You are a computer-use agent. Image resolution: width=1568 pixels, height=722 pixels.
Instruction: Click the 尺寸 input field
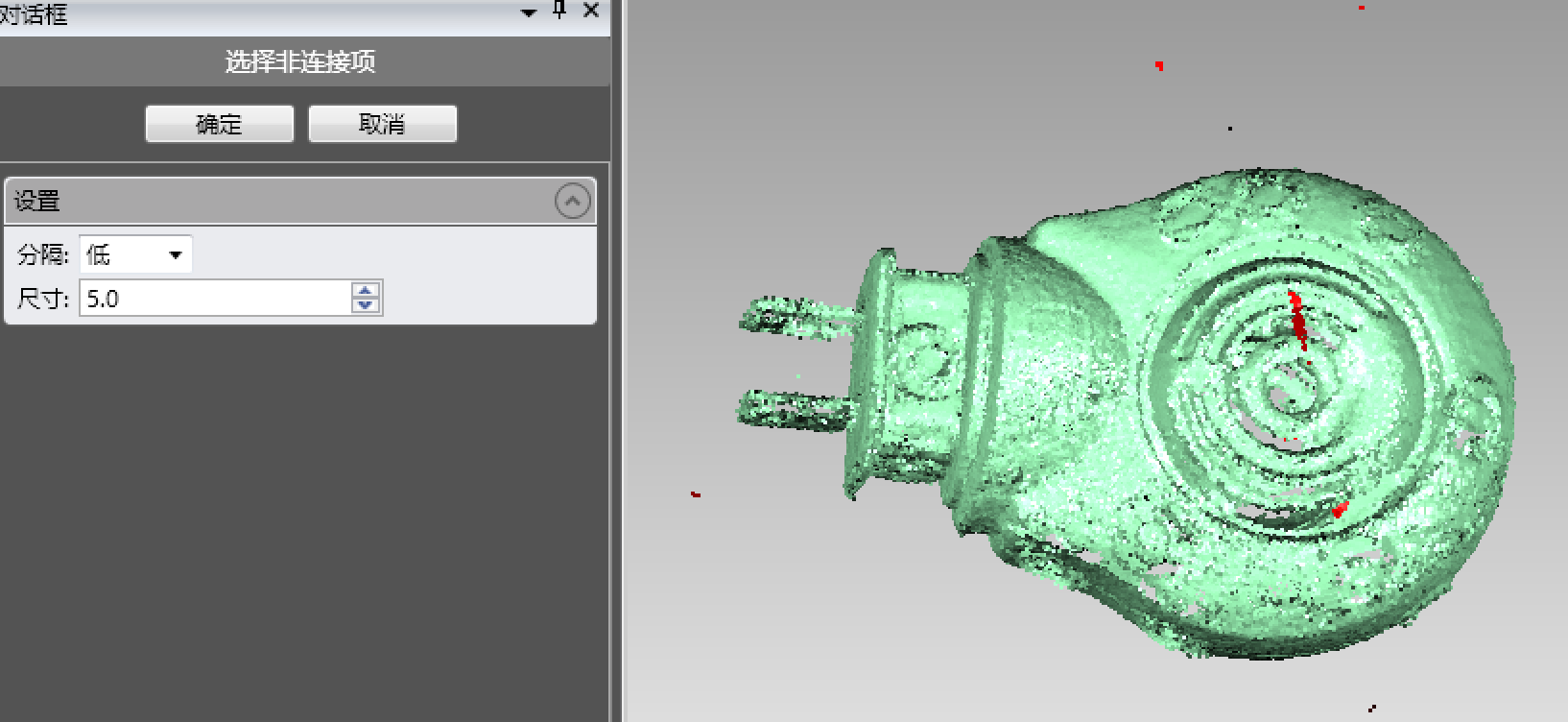click(216, 299)
